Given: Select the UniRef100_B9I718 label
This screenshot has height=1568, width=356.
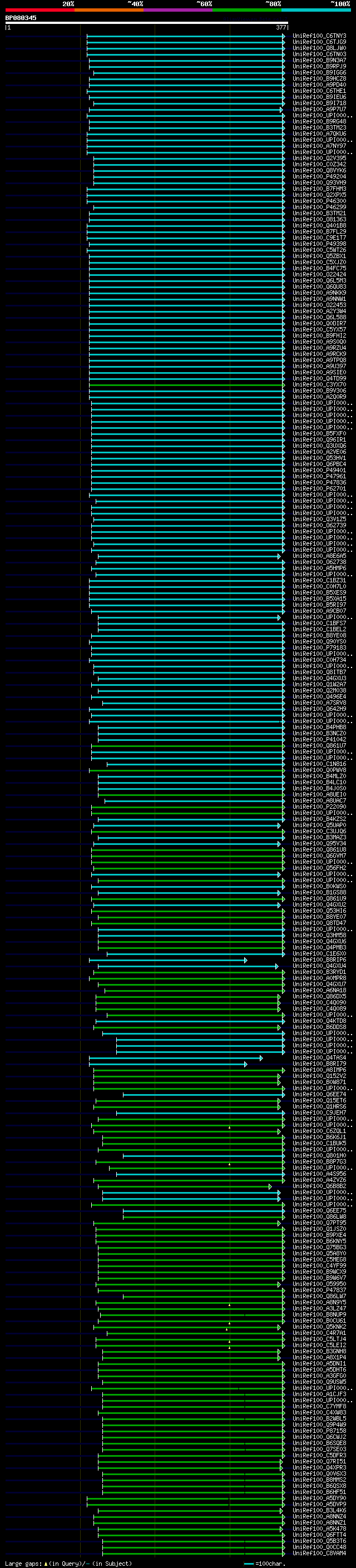Looking at the screenshot, I should (319, 103).
